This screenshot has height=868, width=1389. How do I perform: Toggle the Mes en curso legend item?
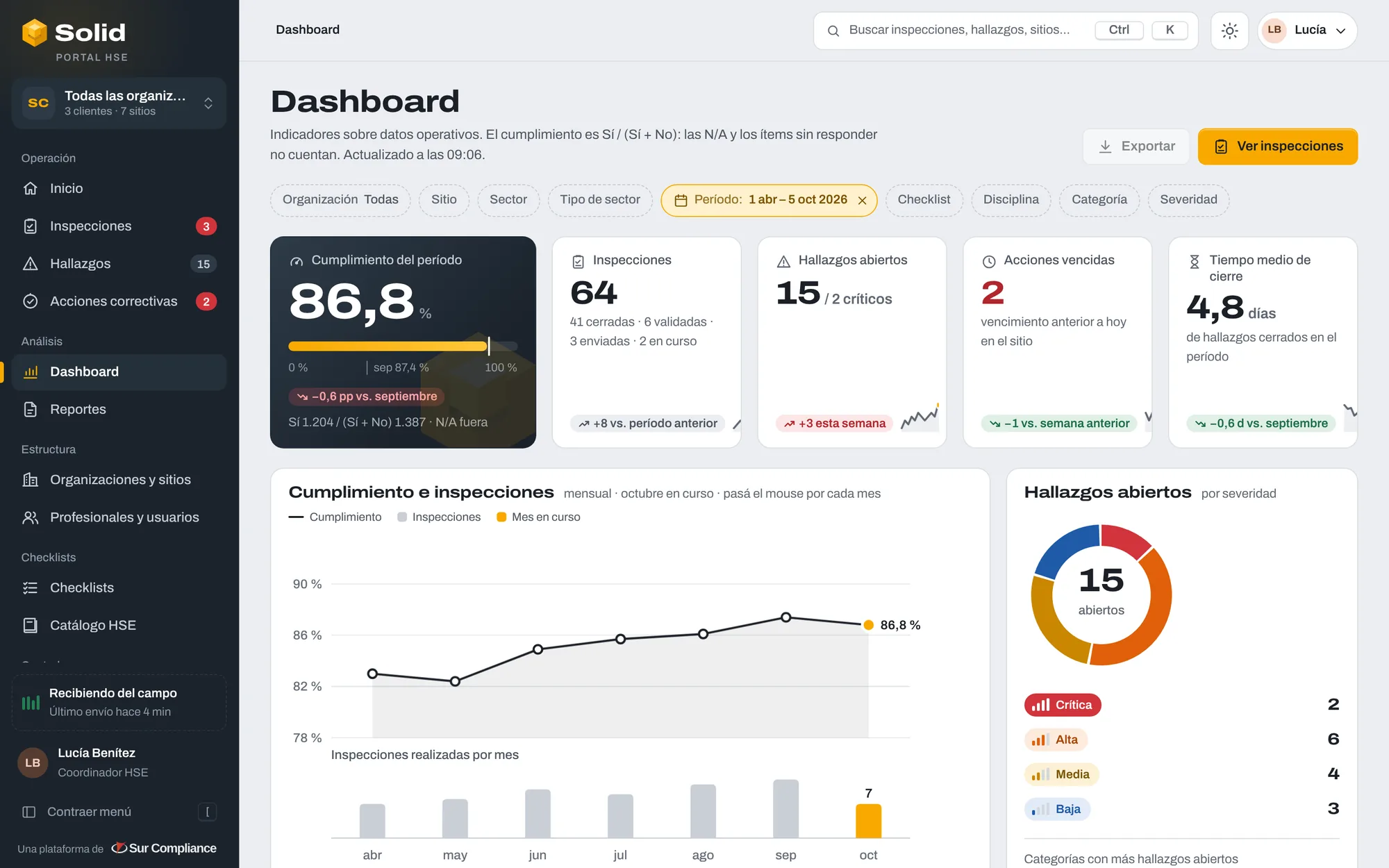[x=538, y=517]
